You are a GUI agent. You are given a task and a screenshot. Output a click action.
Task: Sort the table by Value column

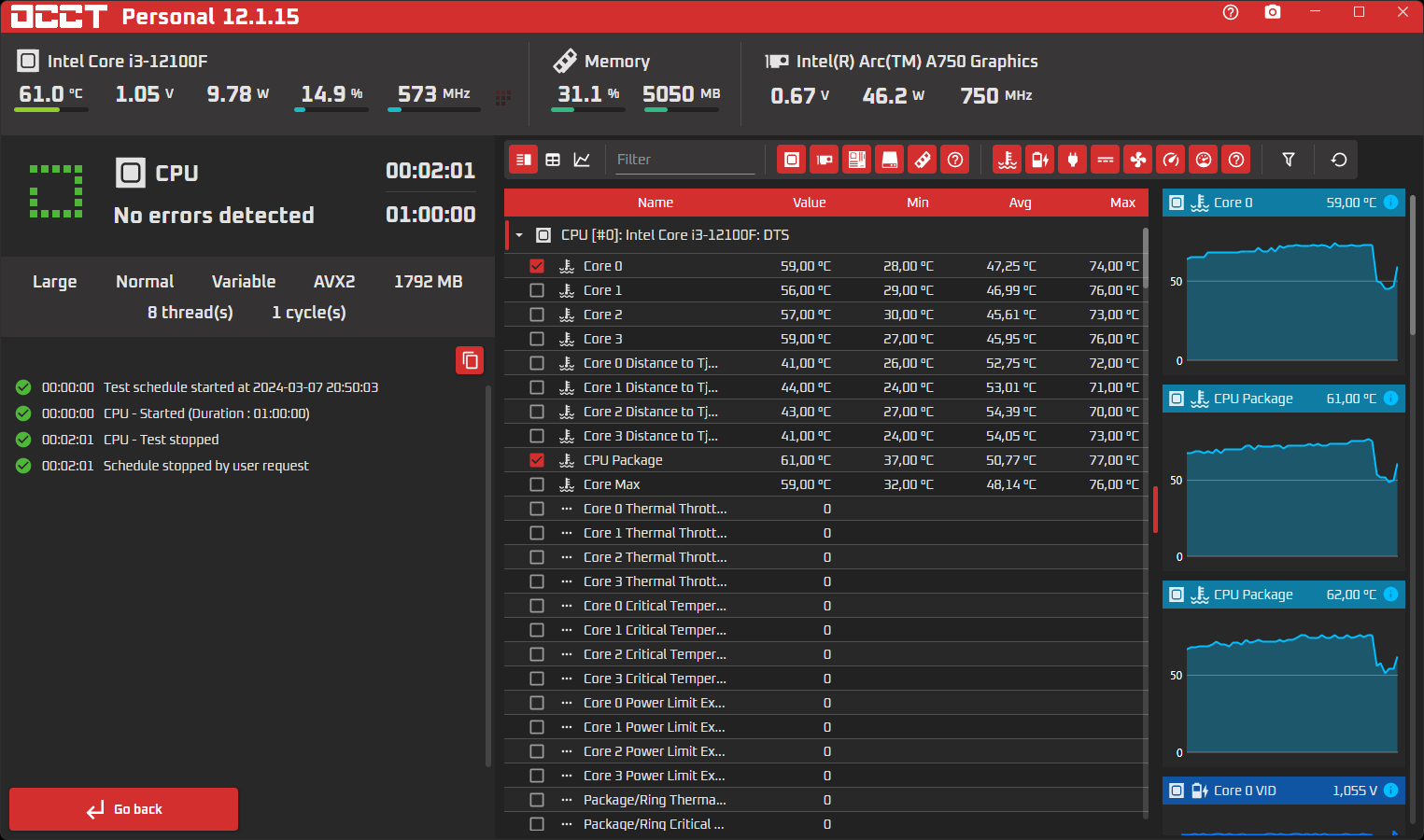click(810, 203)
